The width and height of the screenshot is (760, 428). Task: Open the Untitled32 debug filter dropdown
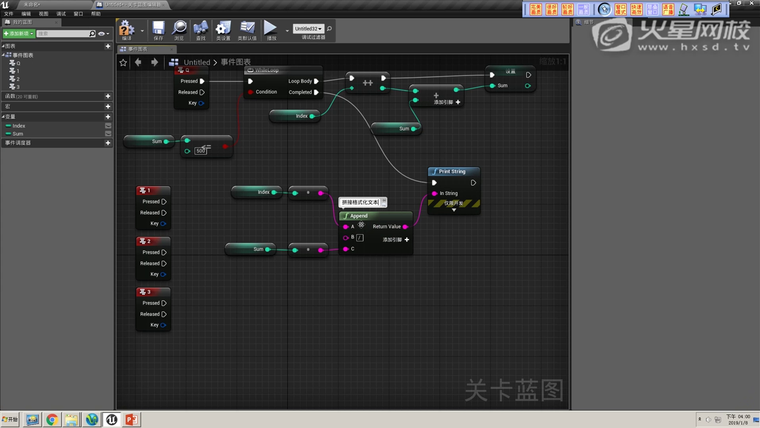point(309,28)
